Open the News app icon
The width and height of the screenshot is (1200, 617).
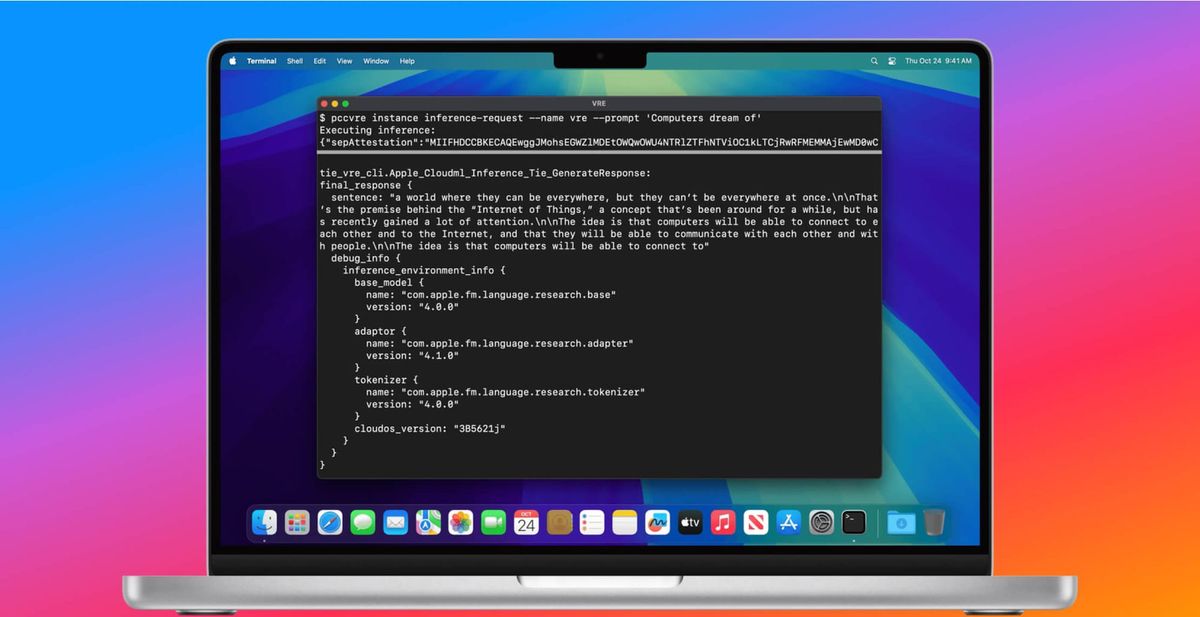pyautogui.click(x=756, y=522)
